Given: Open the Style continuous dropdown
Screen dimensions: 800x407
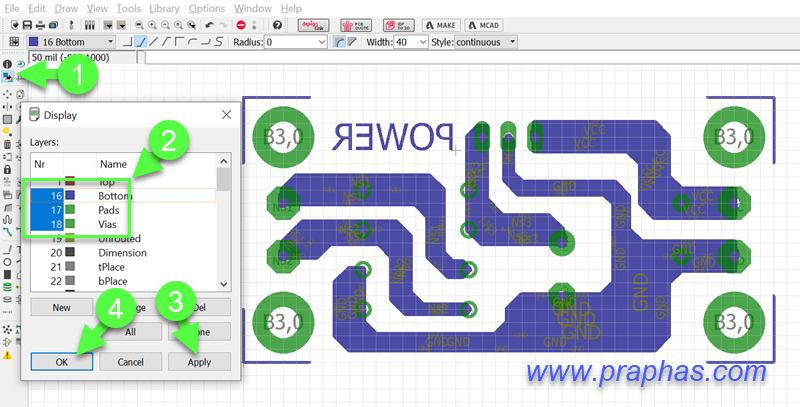Looking at the screenshot, I should 486,42.
